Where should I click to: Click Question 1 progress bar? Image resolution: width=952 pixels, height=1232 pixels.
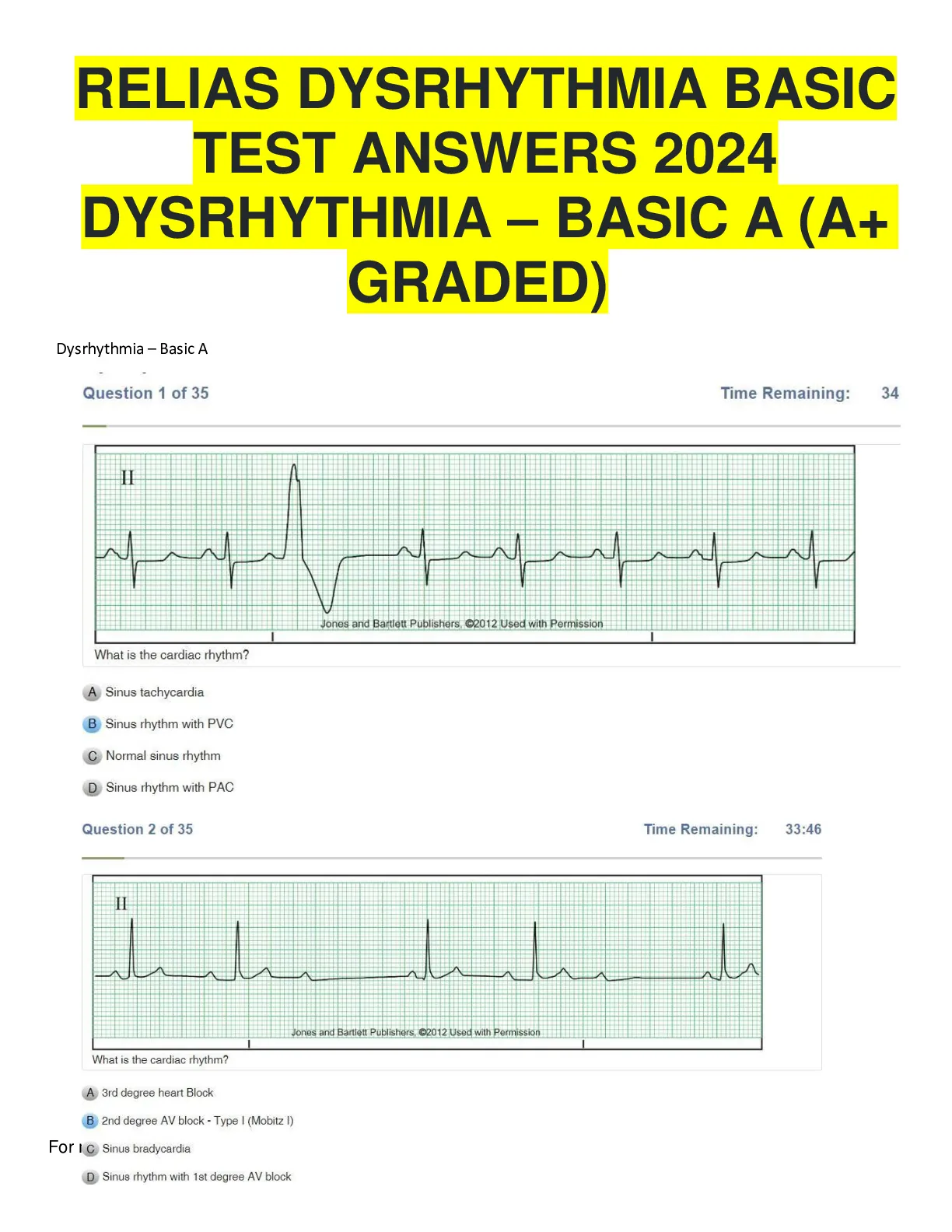[x=492, y=426]
